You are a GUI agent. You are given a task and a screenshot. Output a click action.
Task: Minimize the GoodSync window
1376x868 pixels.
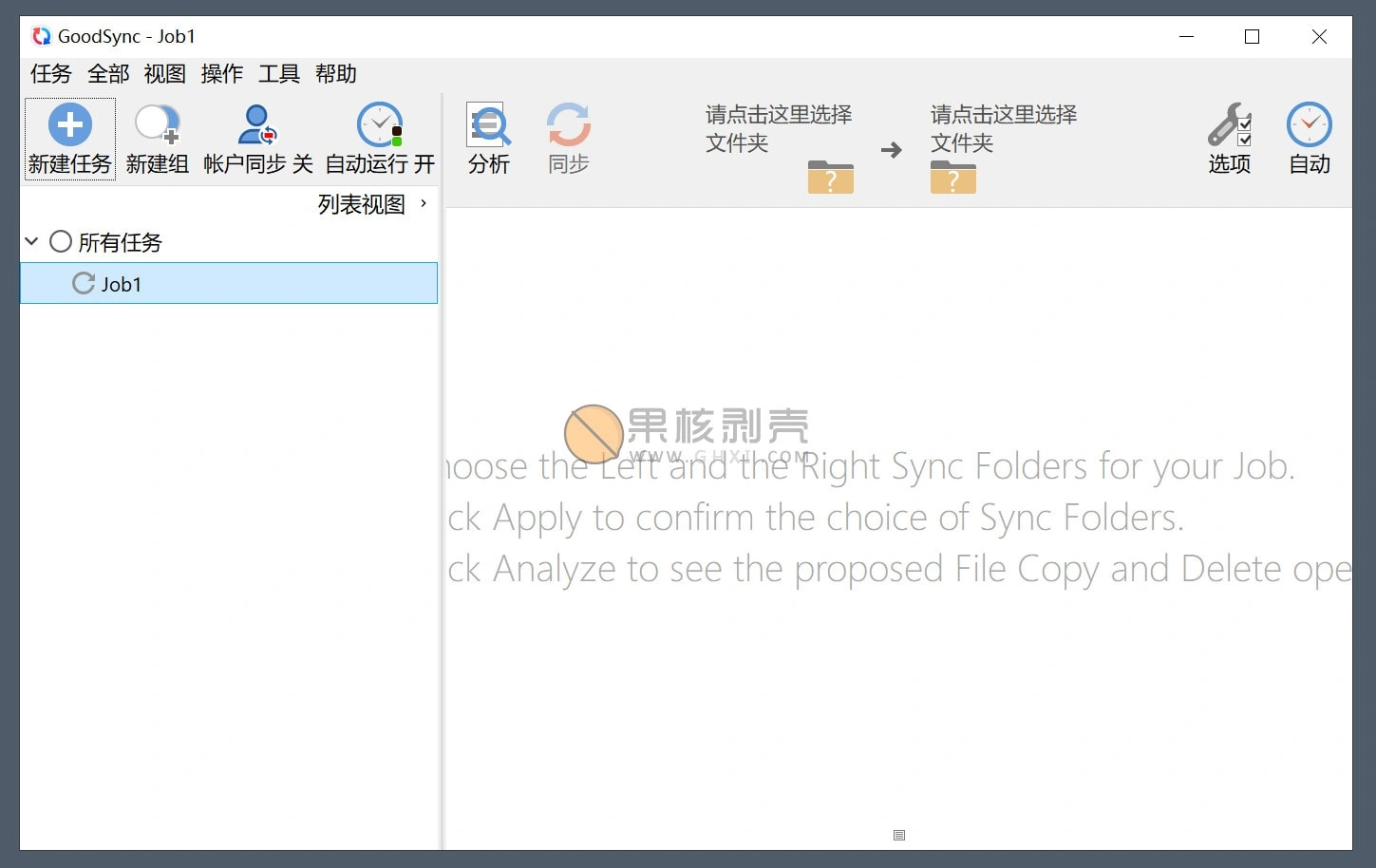(1186, 36)
